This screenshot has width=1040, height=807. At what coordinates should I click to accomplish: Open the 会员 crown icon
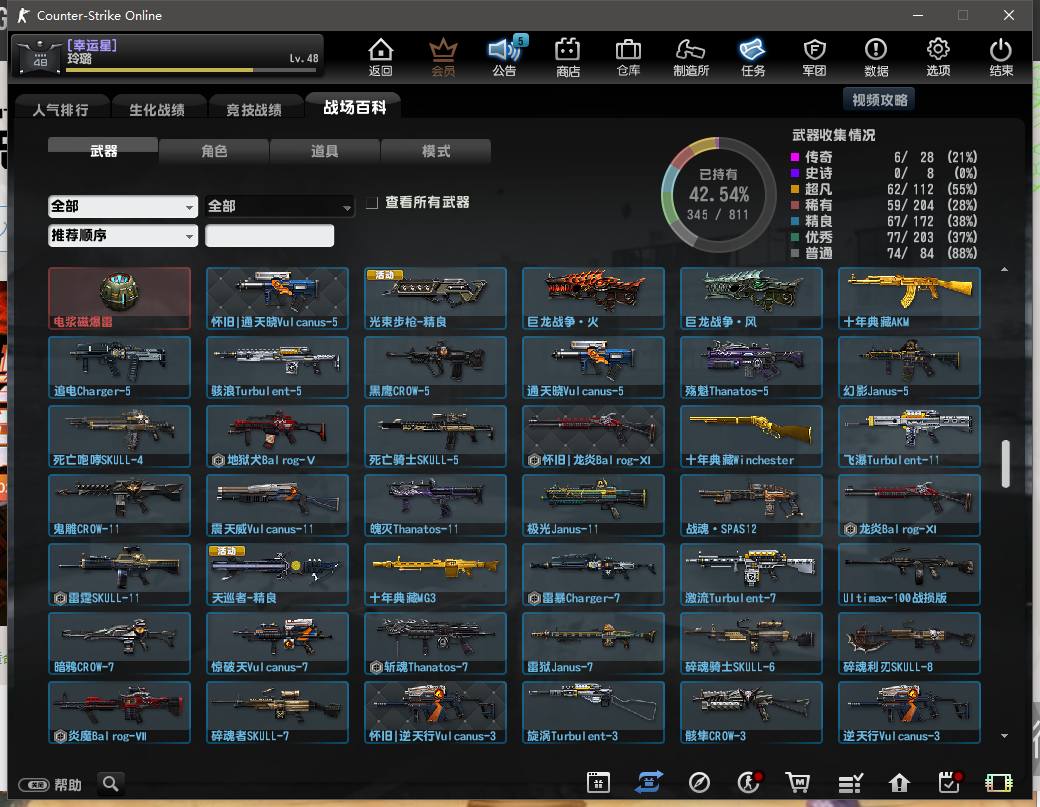click(443, 57)
